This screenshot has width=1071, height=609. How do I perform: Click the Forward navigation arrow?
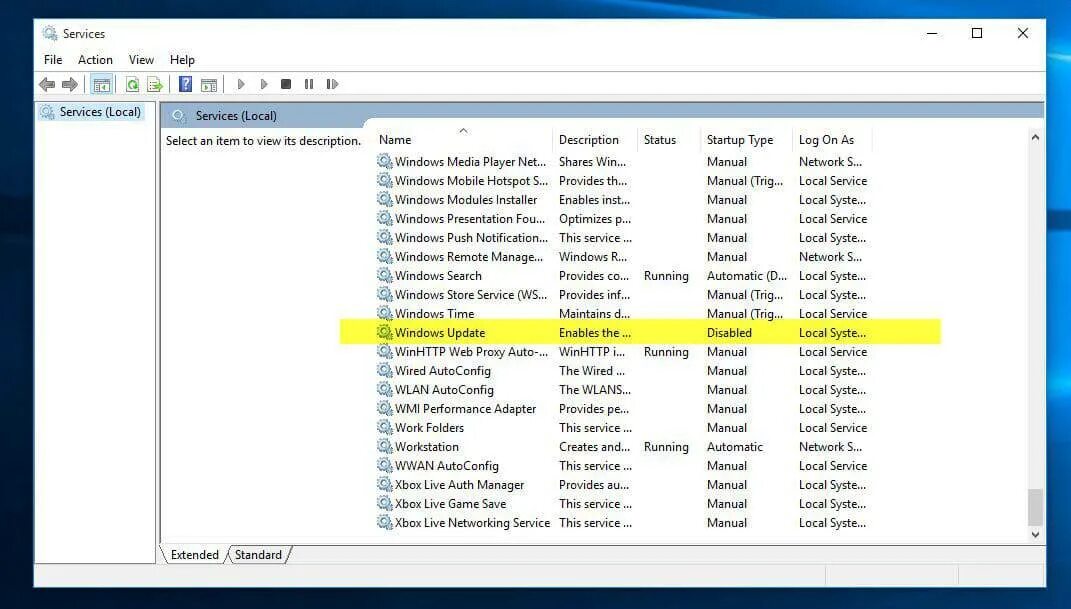68,84
